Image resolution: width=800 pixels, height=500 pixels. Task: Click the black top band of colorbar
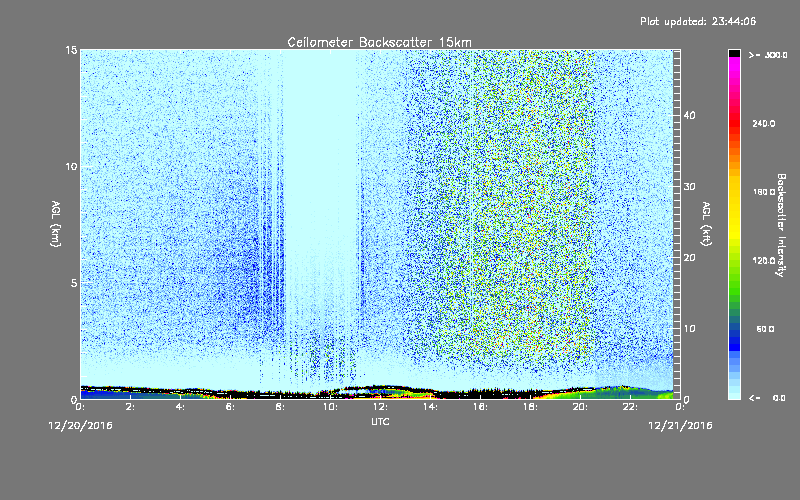pos(734,53)
